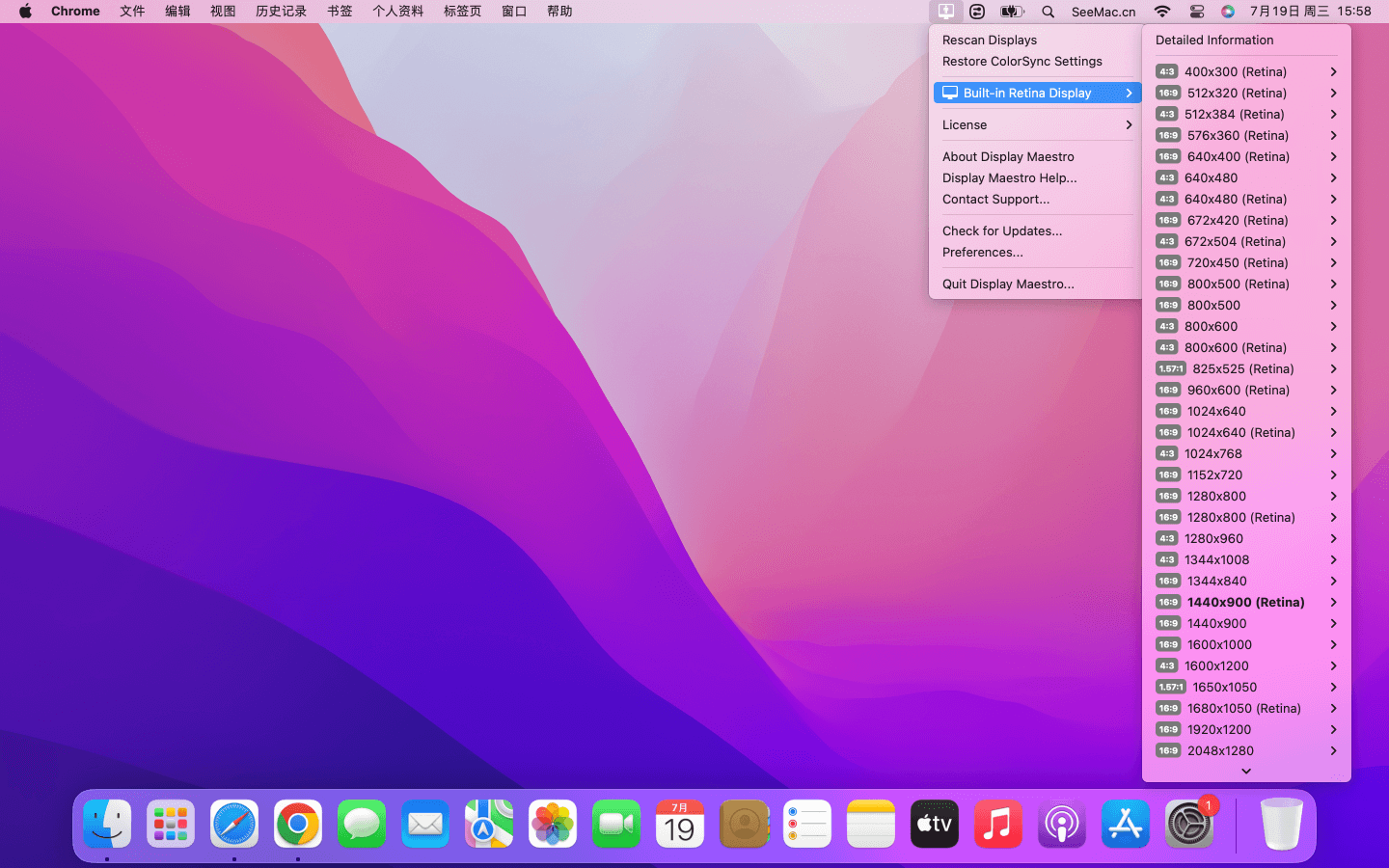1389x868 pixels.
Task: Click Check for Updates...
Action: click(x=1001, y=231)
